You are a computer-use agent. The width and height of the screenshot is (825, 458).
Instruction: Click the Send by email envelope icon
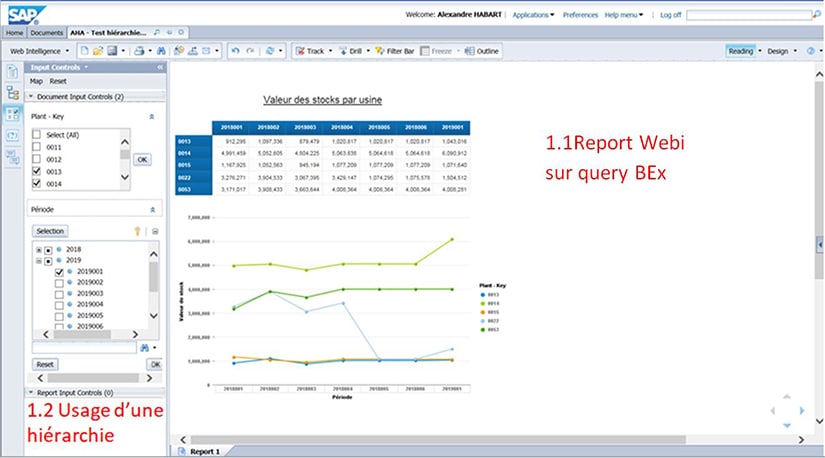point(206,51)
